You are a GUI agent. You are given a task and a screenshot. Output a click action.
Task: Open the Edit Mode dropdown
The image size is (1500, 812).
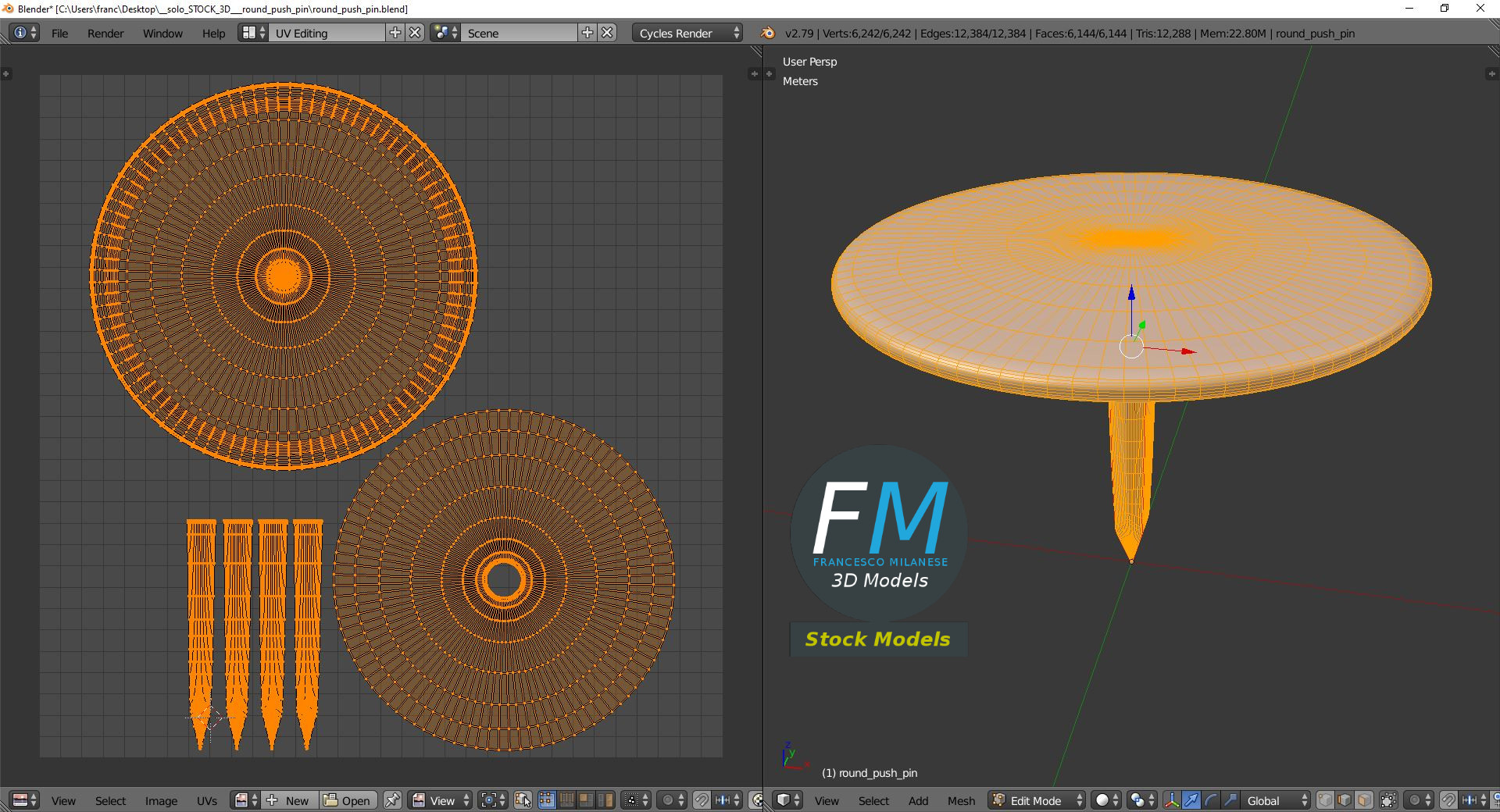pyautogui.click(x=1037, y=800)
